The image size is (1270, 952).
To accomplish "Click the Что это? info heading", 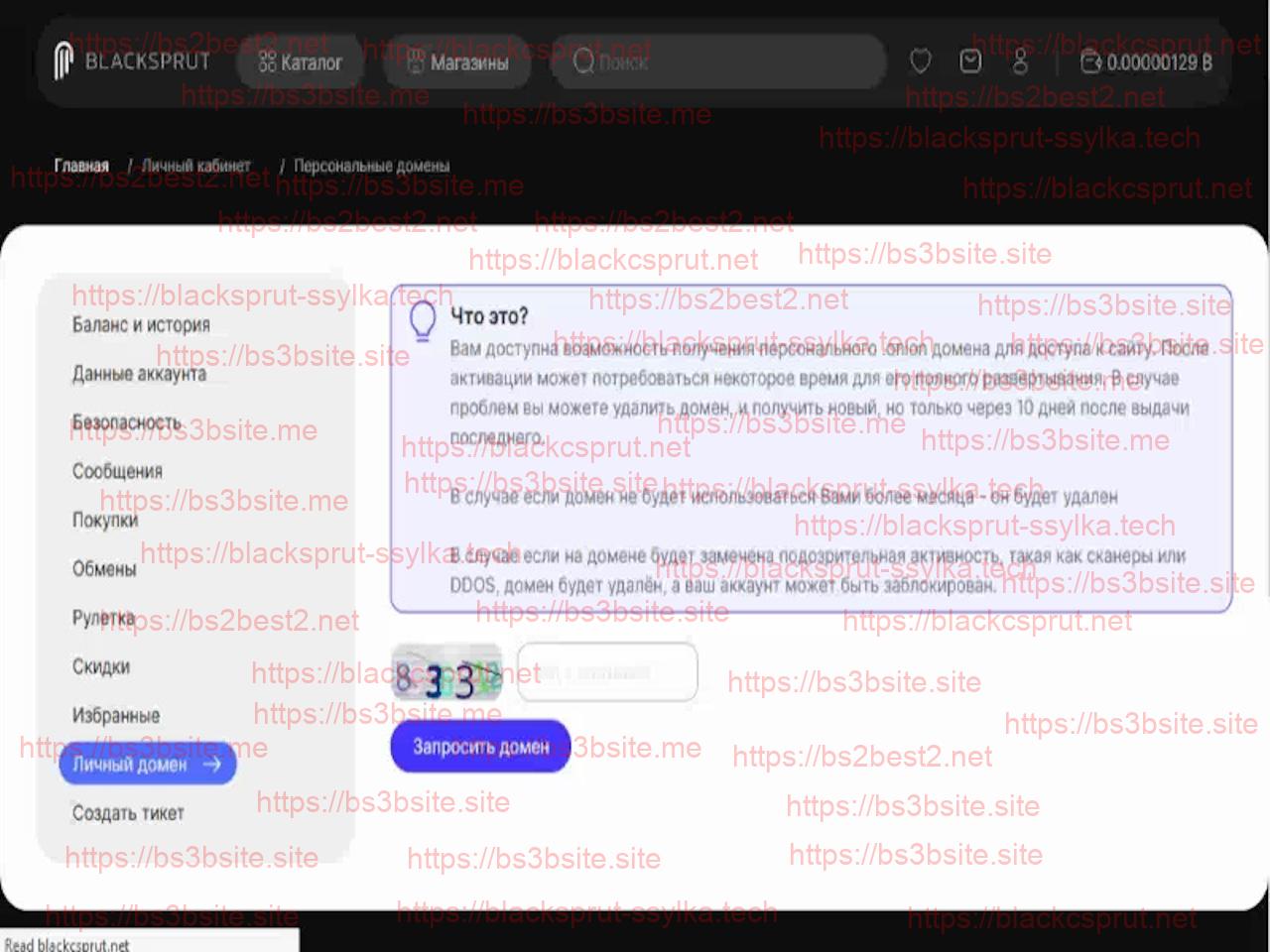I will pos(489,316).
